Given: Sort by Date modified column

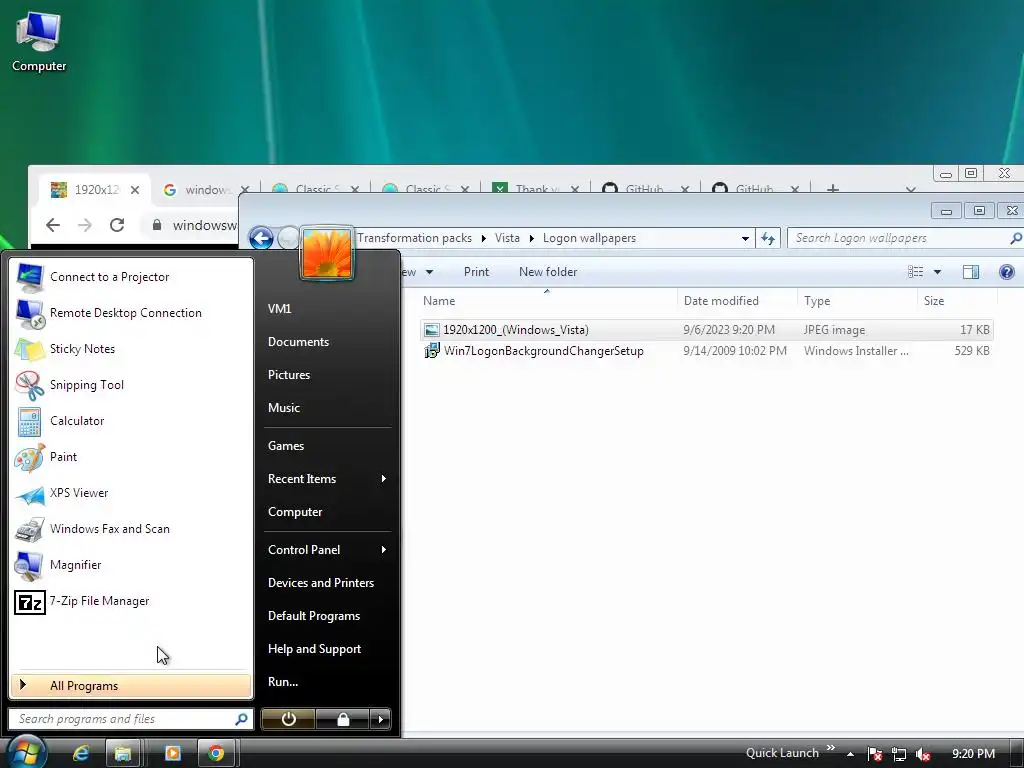Looking at the screenshot, I should pyautogui.click(x=721, y=301).
